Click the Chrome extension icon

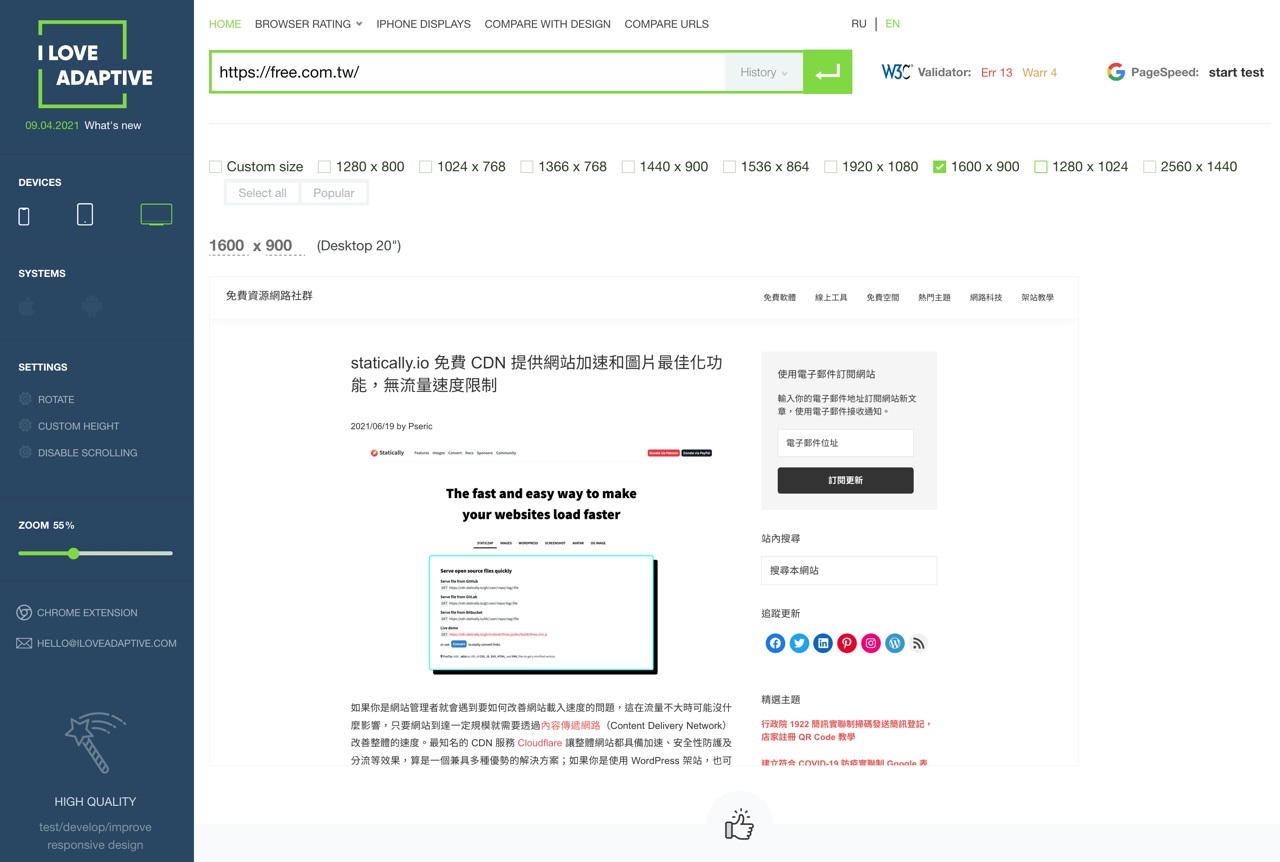tap(24, 612)
